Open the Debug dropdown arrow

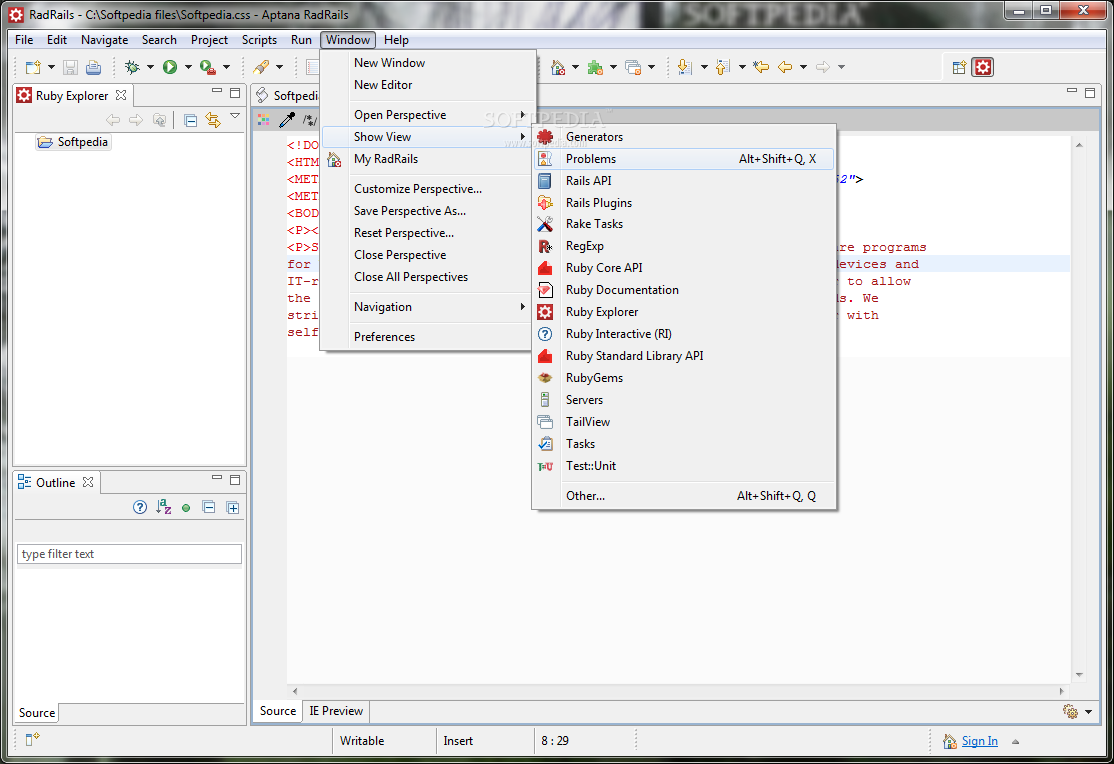tap(150, 68)
